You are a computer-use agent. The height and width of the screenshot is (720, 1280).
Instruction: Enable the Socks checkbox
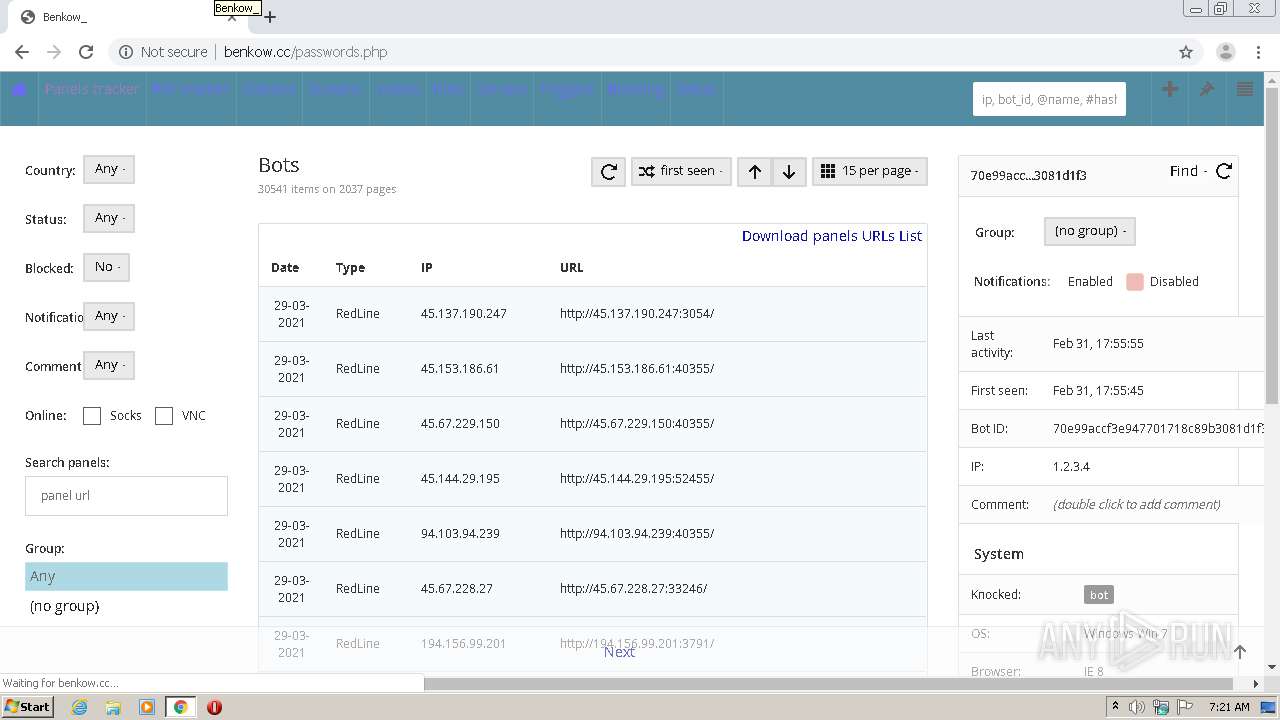click(92, 416)
